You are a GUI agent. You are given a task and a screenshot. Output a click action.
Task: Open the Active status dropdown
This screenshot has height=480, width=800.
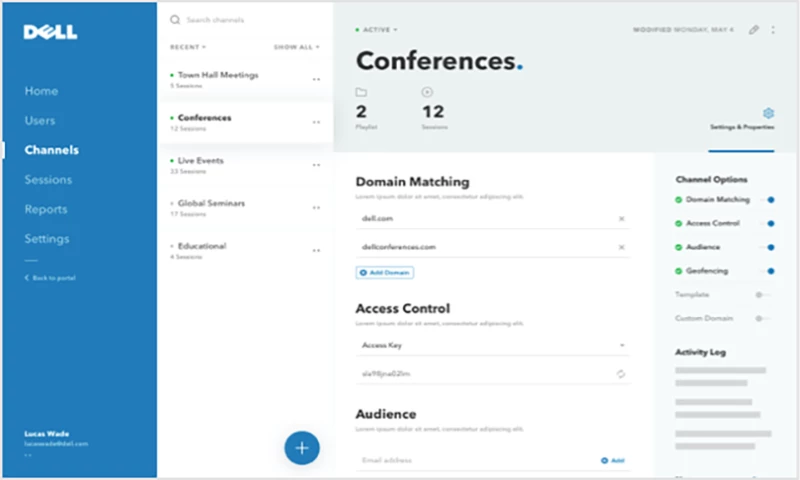pos(378,30)
